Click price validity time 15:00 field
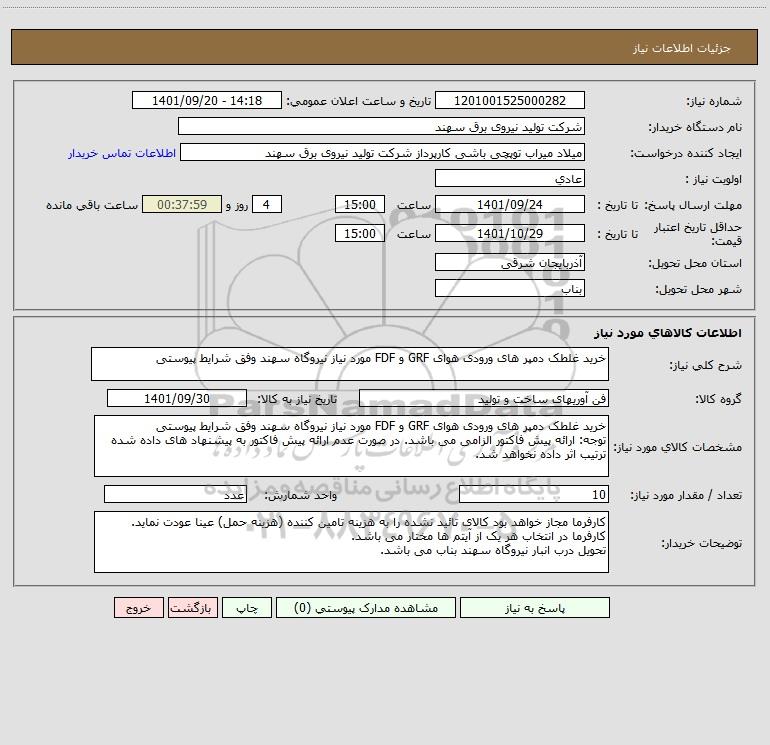770x745 pixels. click(359, 234)
